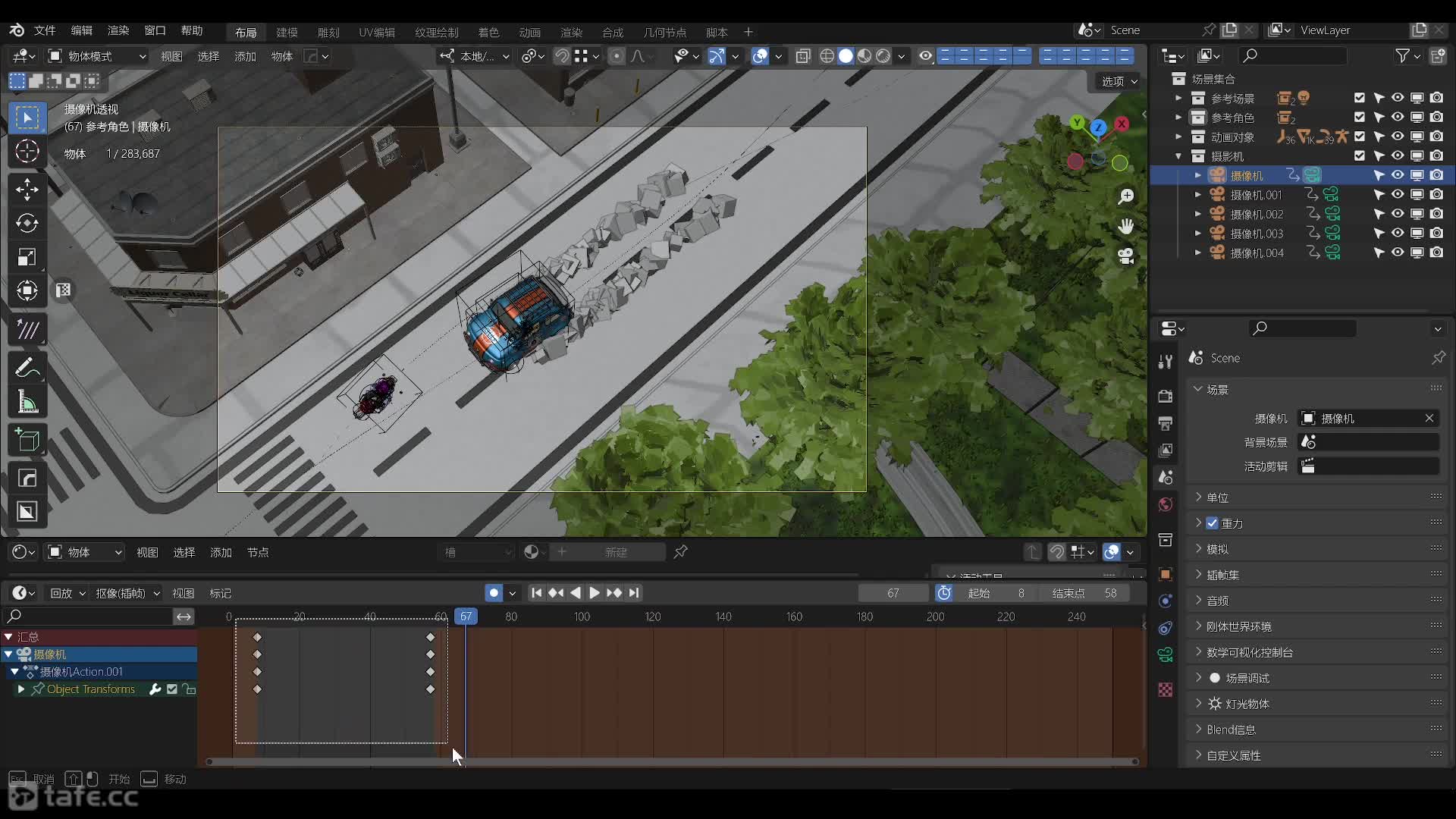The image size is (1456, 819).
Task: Open the Render properties tab icon
Action: pos(1166,396)
